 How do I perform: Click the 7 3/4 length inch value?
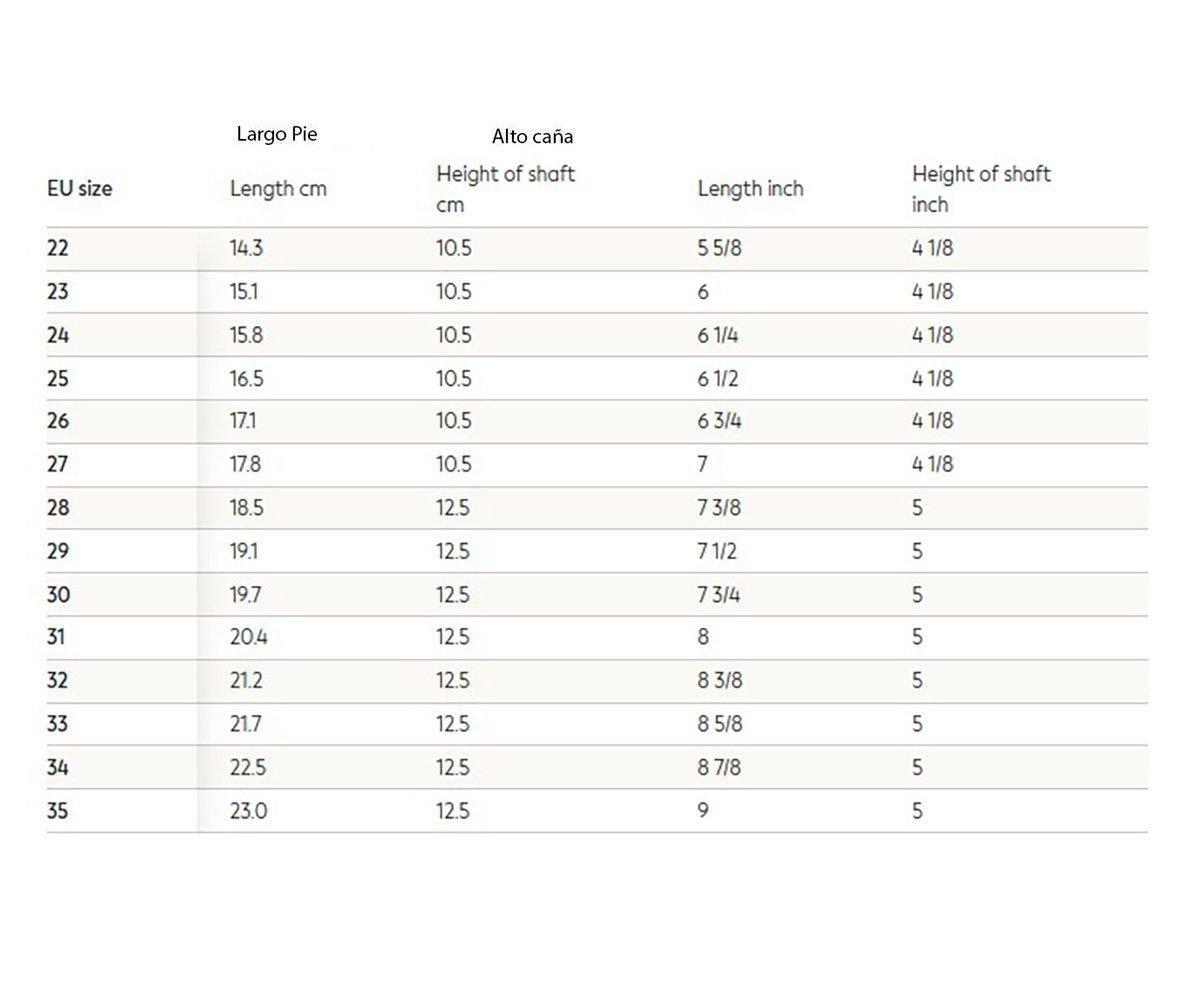pos(719,595)
